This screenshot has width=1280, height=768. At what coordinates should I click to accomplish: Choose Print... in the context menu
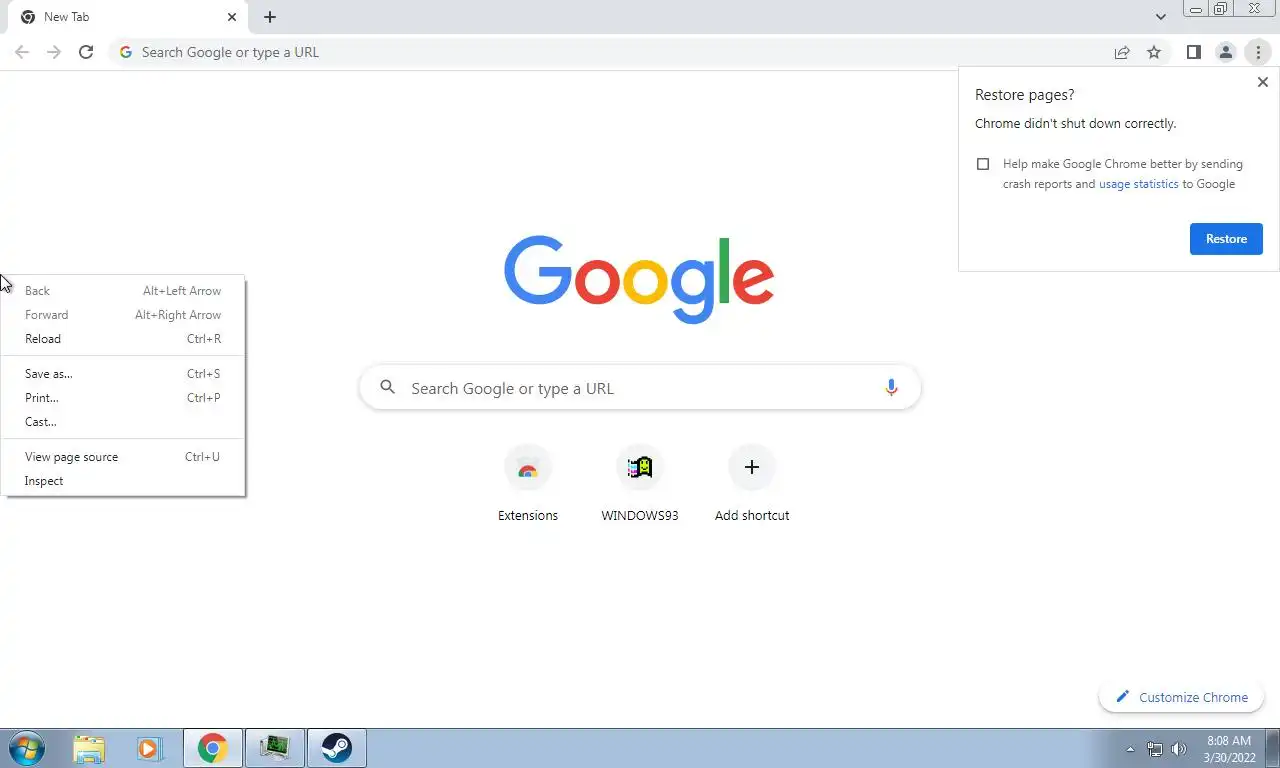point(123,398)
